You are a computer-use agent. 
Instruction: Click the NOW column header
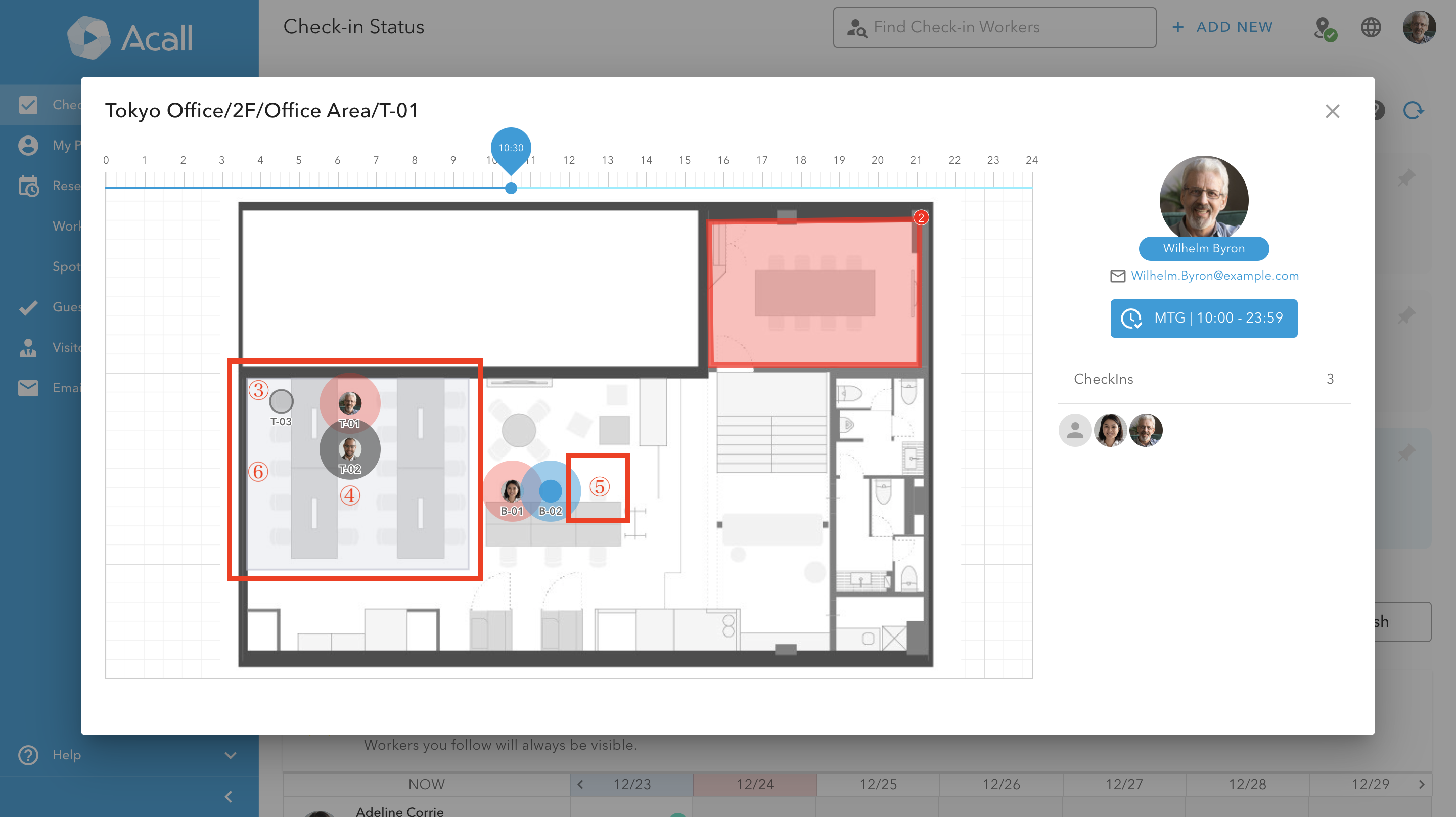point(427,784)
